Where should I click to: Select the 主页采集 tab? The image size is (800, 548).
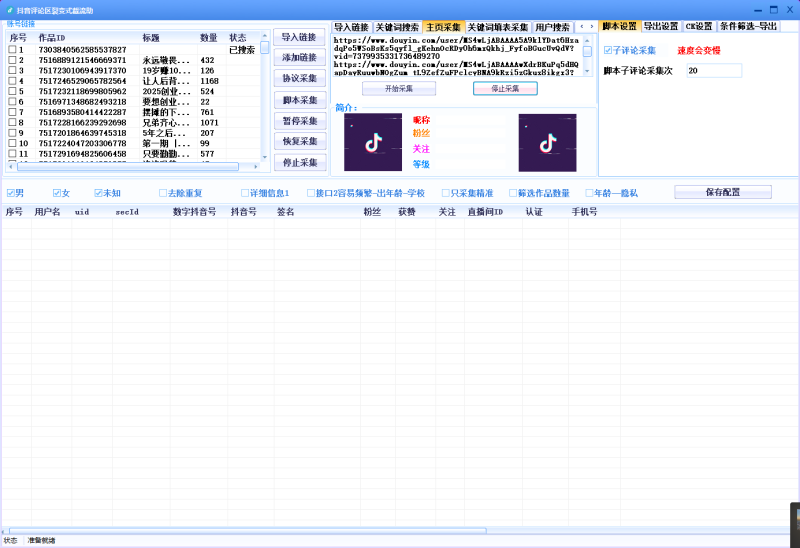tap(443, 27)
